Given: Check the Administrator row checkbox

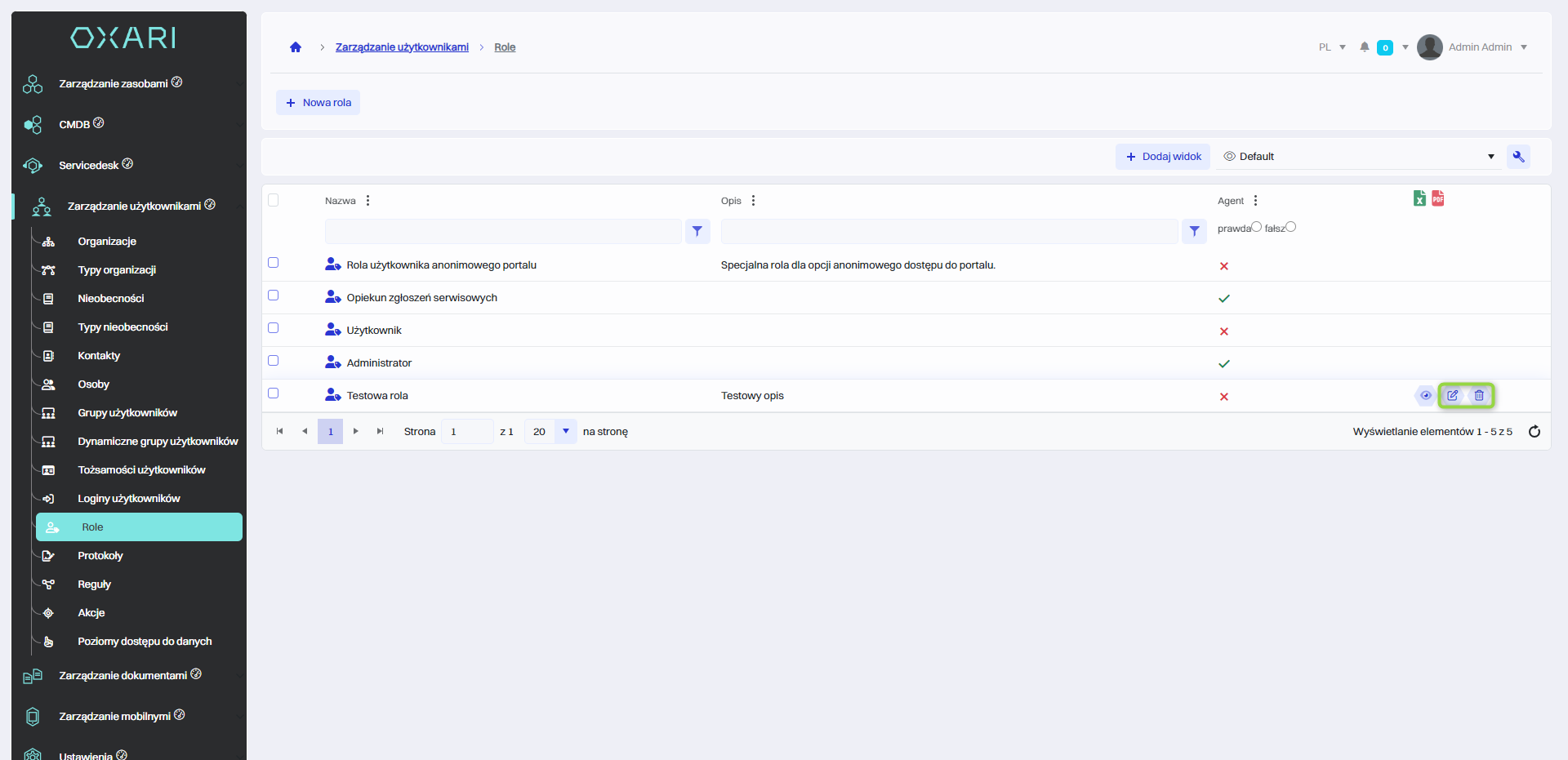Looking at the screenshot, I should [x=274, y=361].
